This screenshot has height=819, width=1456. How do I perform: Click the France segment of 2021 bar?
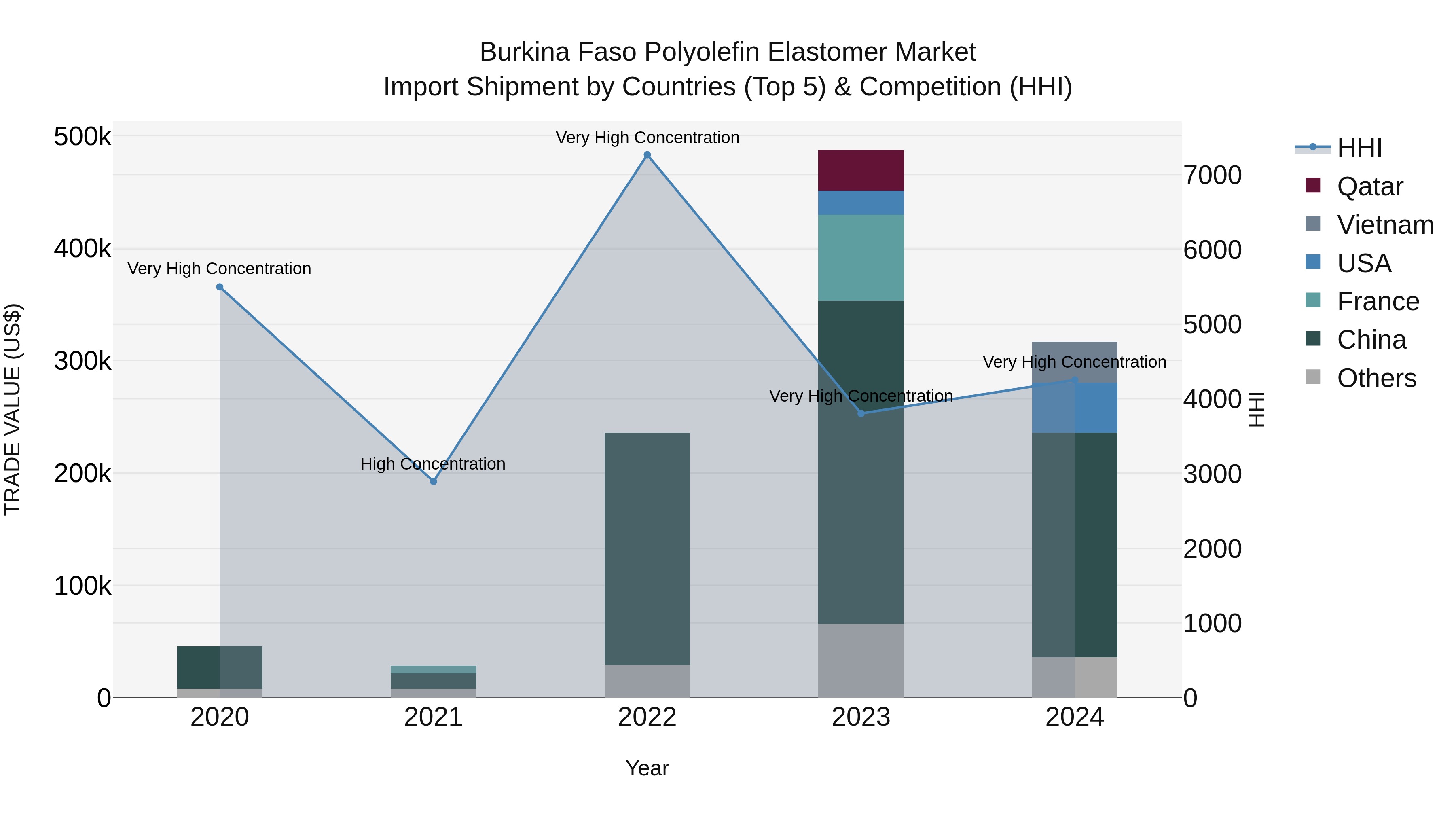point(434,670)
